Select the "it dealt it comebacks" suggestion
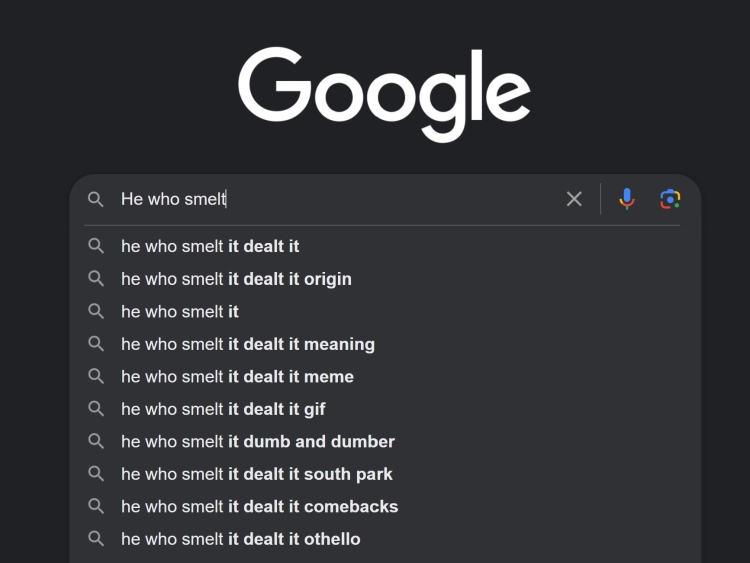Image resolution: width=750 pixels, height=563 pixels. coord(260,506)
